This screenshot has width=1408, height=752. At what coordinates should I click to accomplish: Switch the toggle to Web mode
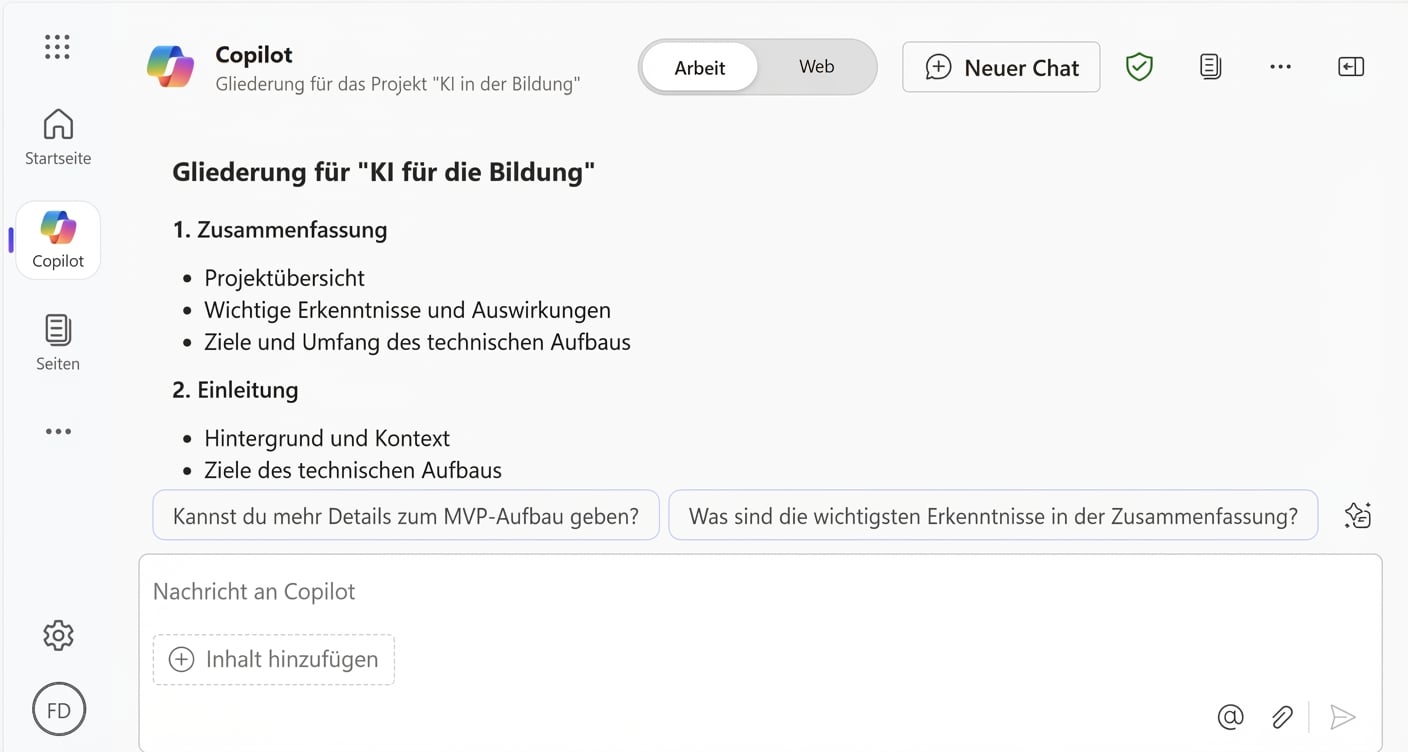tap(816, 66)
